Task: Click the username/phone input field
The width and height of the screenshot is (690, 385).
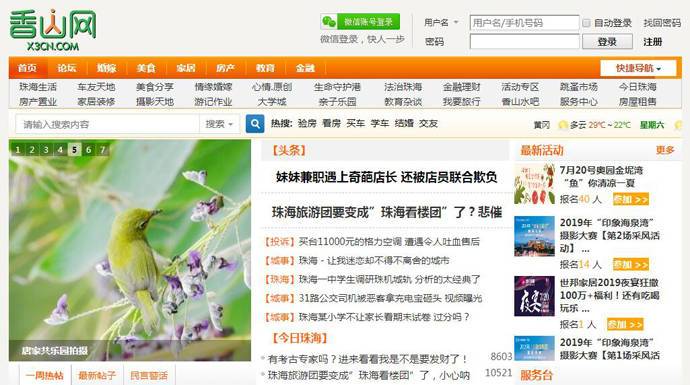Action: point(524,22)
